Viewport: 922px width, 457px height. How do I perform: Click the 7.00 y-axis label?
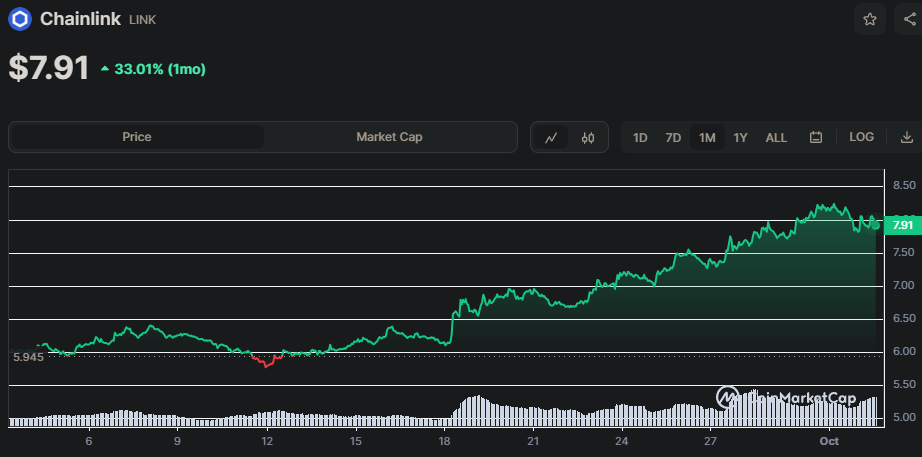903,285
